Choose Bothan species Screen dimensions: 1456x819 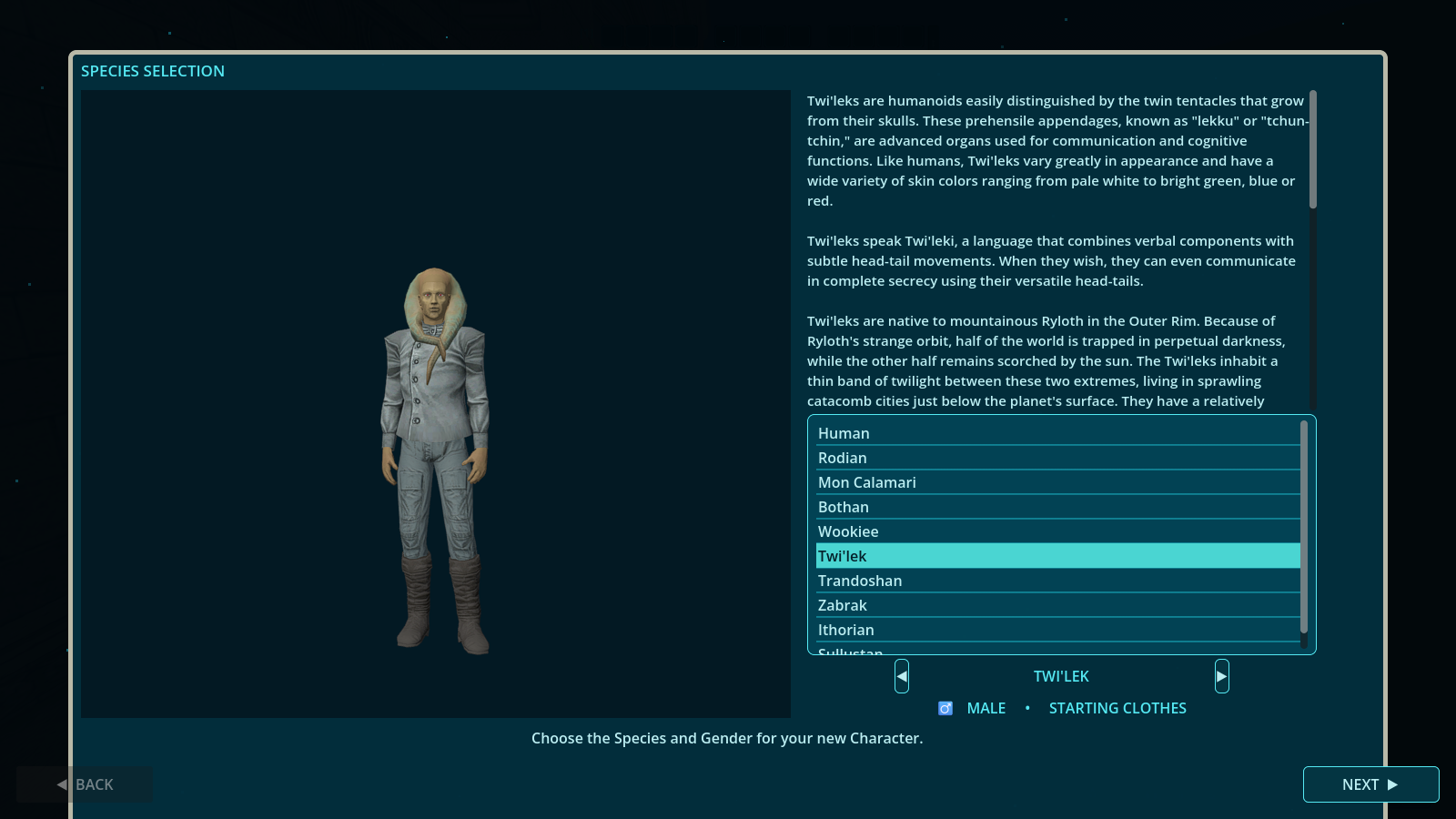coord(1057,507)
